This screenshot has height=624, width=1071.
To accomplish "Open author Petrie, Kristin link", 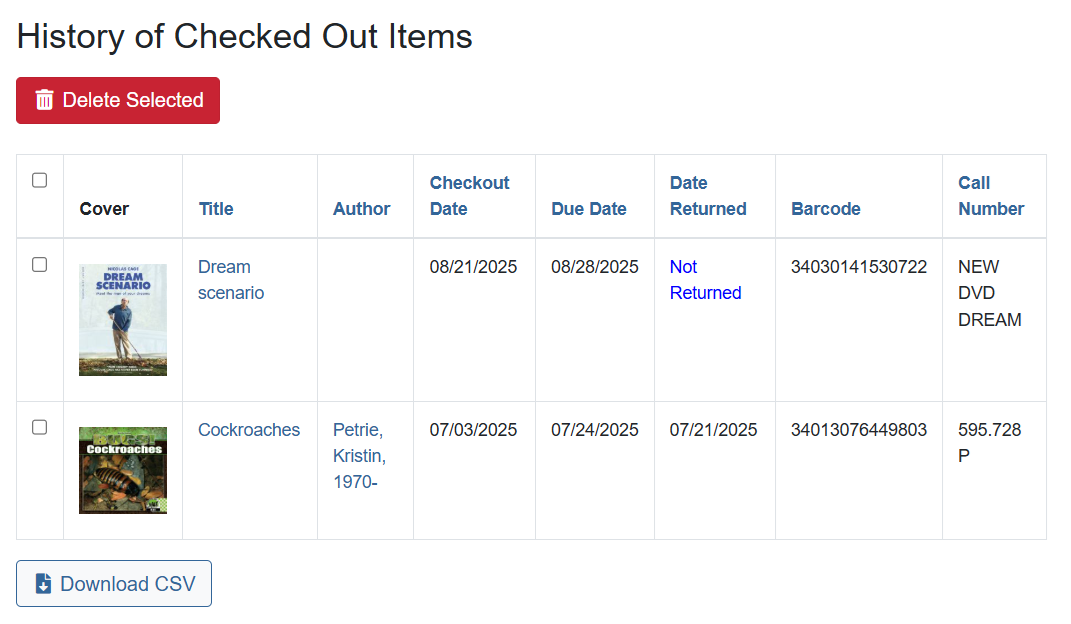I will tap(359, 456).
